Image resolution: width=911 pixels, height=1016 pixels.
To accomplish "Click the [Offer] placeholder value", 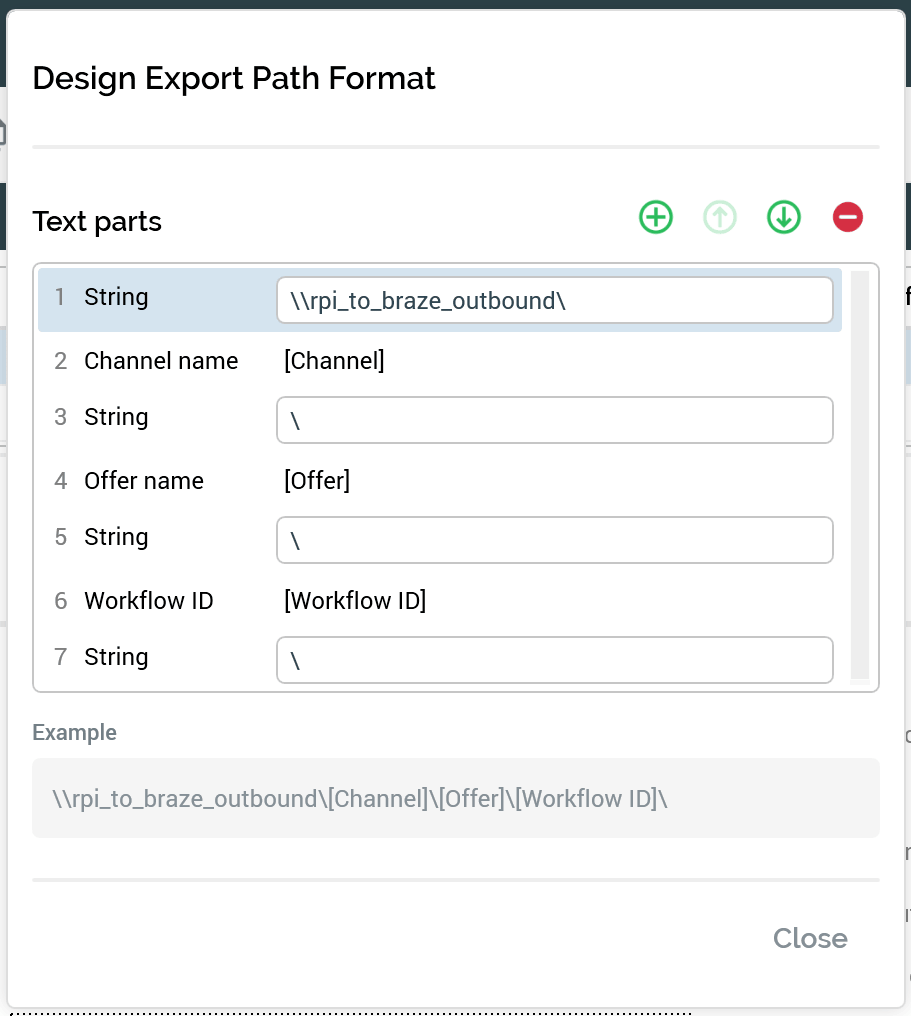I will [x=317, y=481].
